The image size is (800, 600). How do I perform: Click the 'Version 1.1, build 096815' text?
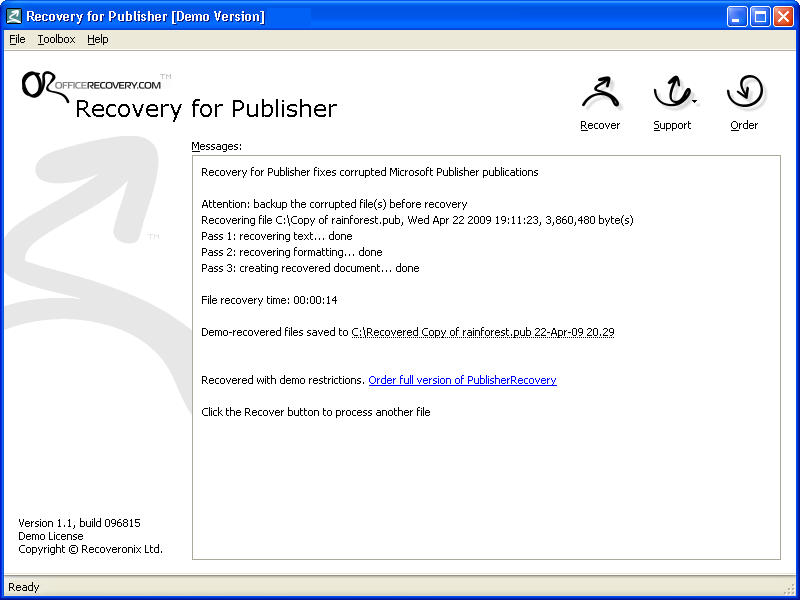pyautogui.click(x=79, y=523)
